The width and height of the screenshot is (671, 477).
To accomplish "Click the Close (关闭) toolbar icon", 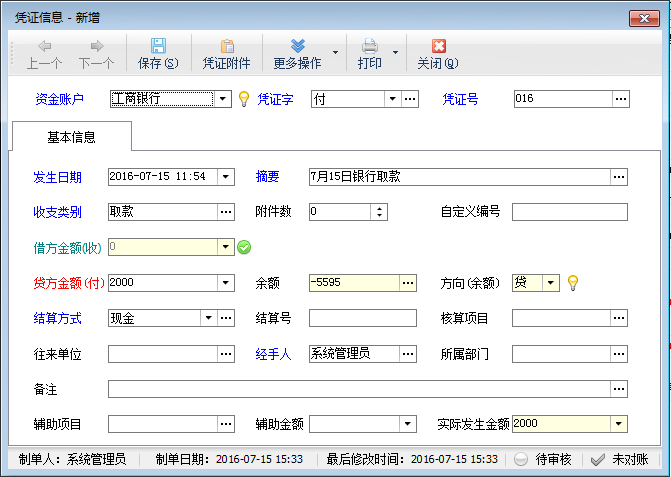I will pyautogui.click(x=437, y=47).
